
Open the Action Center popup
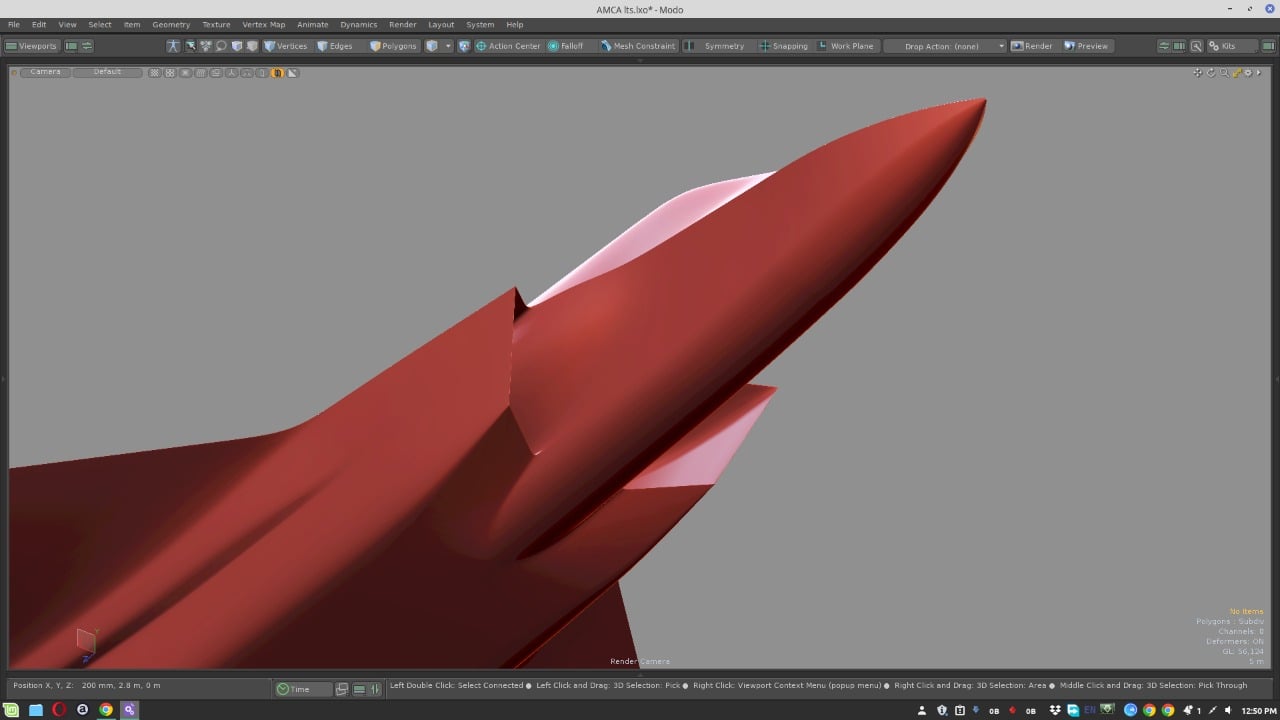coord(508,46)
